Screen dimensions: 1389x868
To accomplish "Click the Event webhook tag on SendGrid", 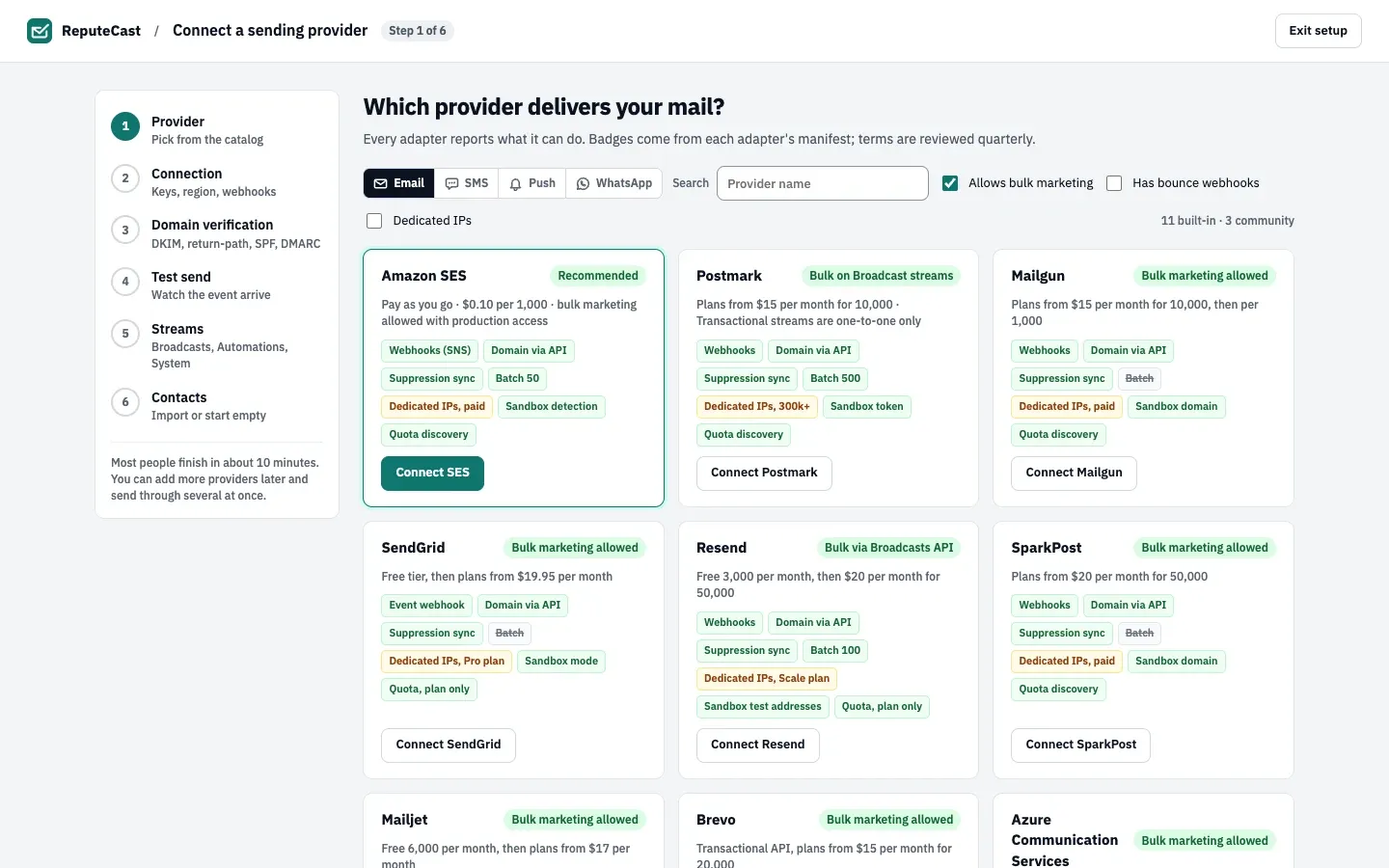I will point(426,606).
